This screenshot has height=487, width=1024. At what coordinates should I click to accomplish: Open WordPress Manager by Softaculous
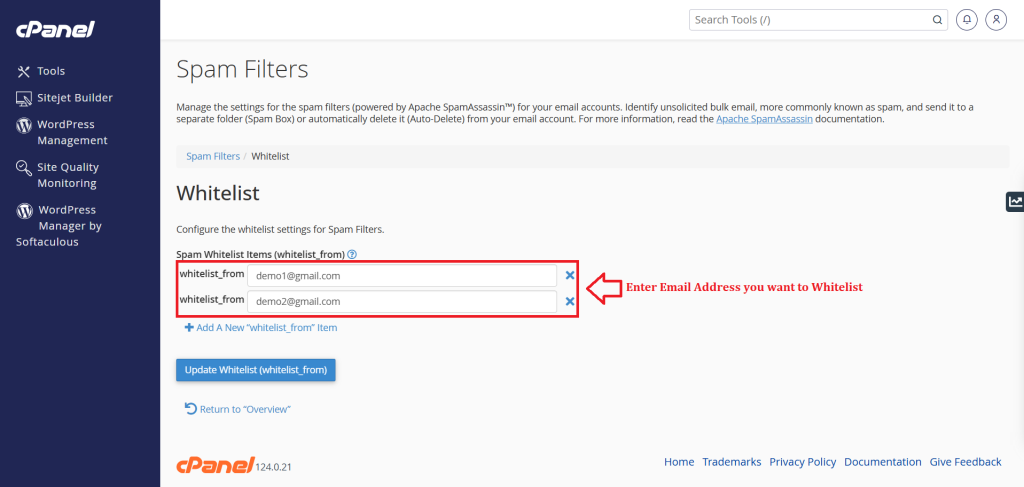[x=59, y=226]
